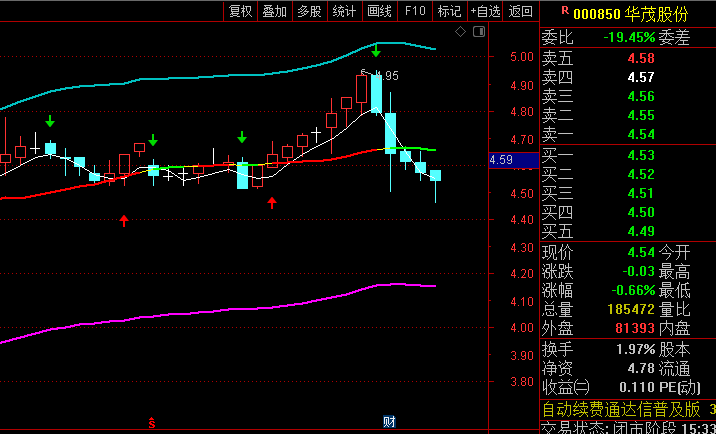Screen dimensions: 716x434
Task: Click the diamond icon above chart
Action: coord(461,32)
